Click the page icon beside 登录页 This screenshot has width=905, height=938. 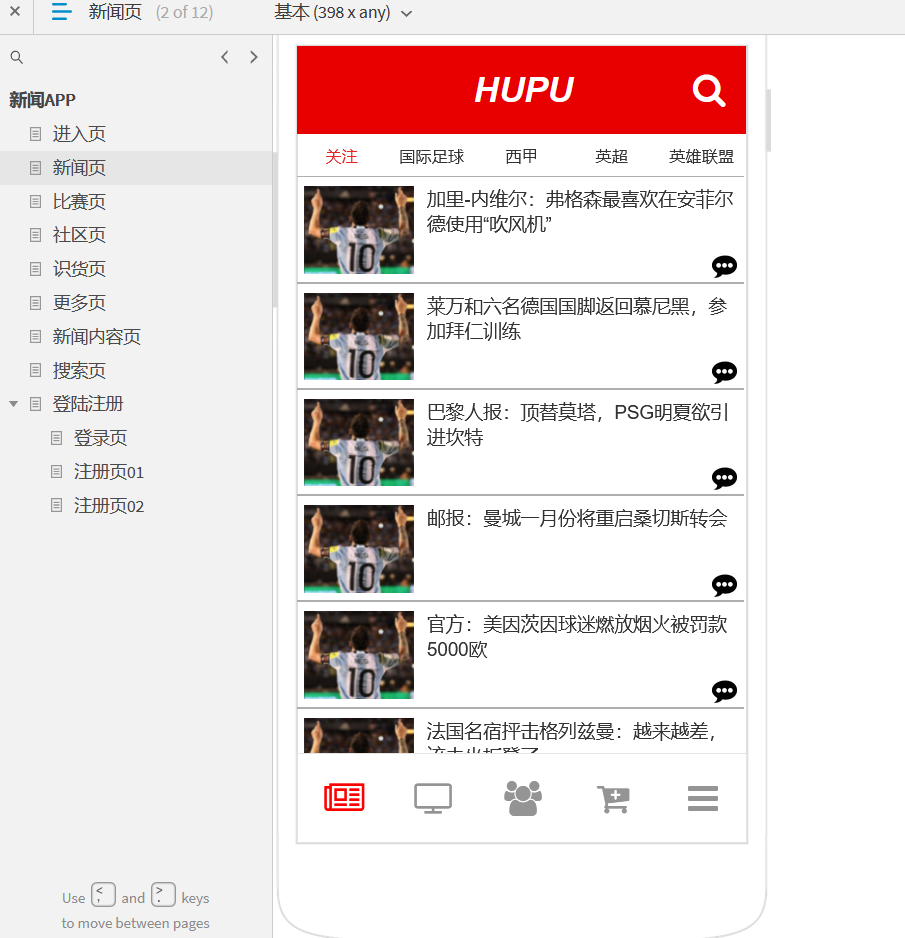coord(57,438)
